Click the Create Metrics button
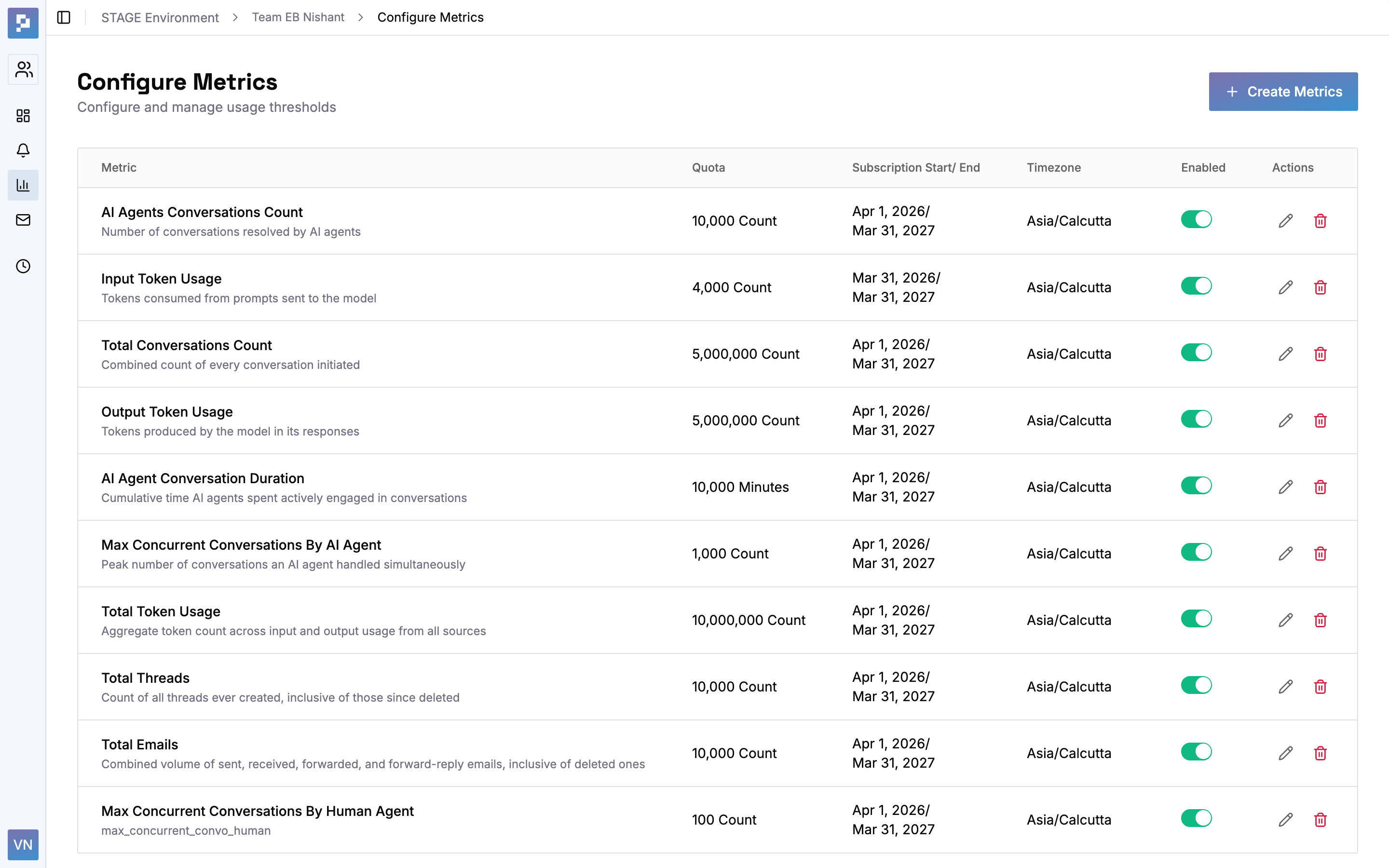 (x=1283, y=91)
